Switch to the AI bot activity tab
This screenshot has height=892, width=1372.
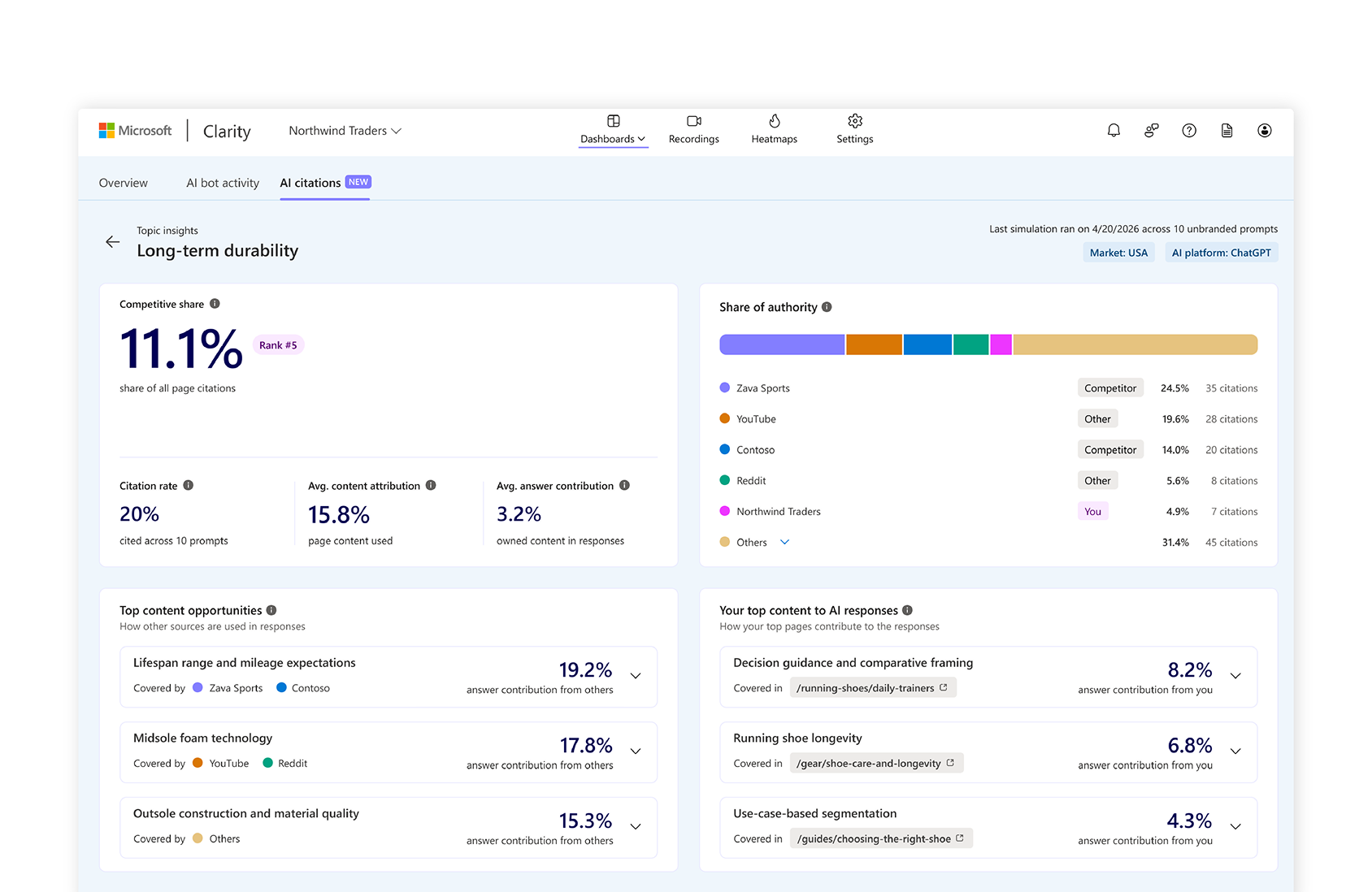tap(222, 182)
